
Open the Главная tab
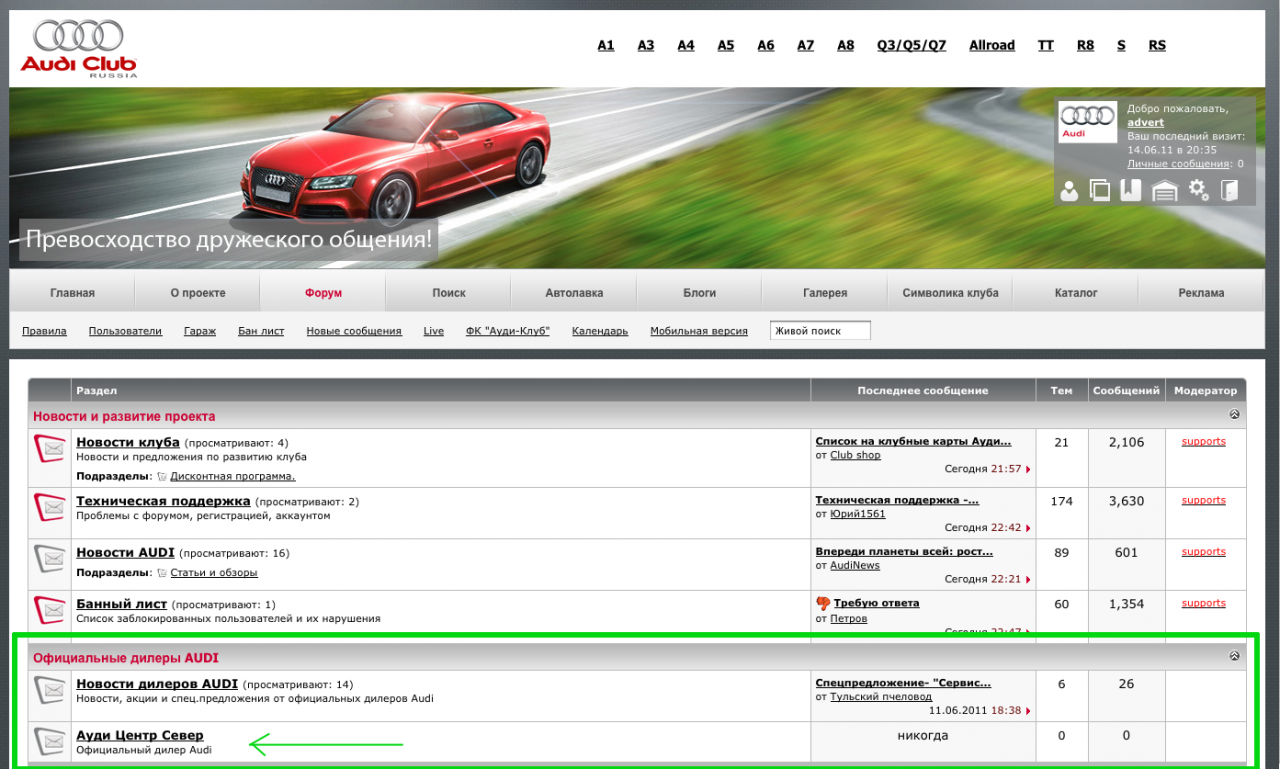(x=72, y=293)
